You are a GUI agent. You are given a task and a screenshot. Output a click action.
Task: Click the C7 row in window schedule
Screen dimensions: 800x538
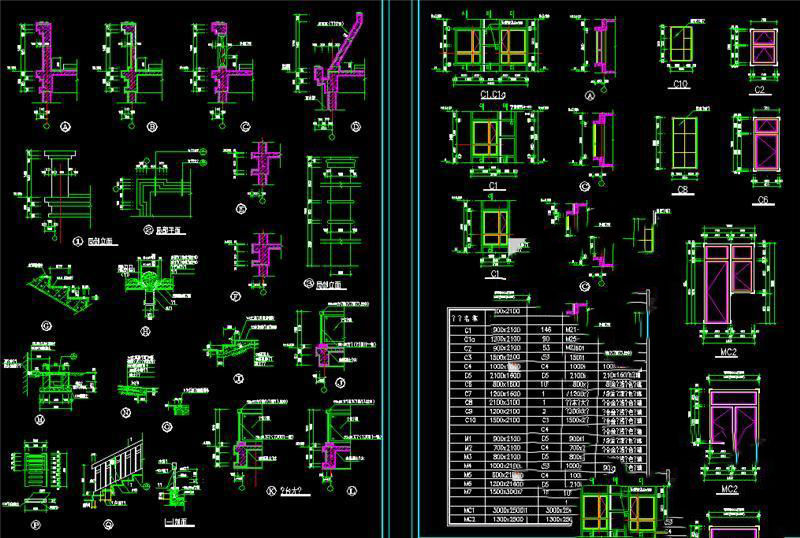tap(468, 395)
